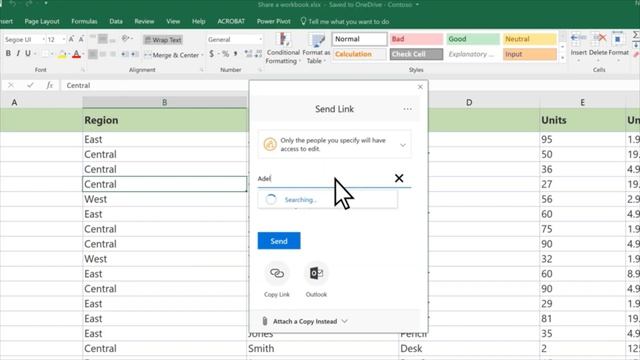This screenshot has width=640, height=360.
Task: Click the Smith cell in bottom row
Action: tap(322, 349)
